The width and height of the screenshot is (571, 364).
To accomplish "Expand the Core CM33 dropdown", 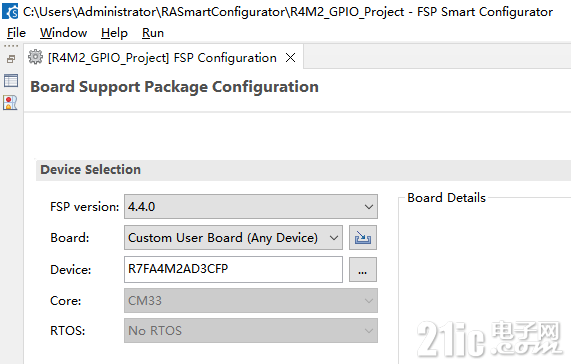I will coord(251,301).
